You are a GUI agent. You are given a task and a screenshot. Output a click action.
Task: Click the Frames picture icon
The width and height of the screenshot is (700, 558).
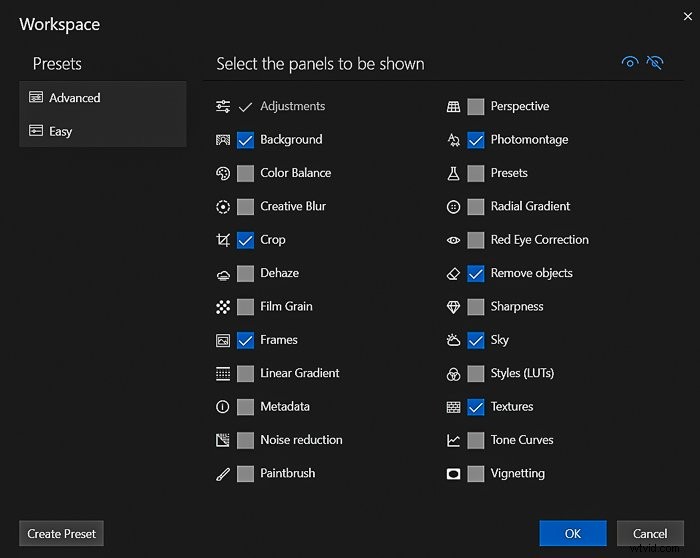pyautogui.click(x=223, y=340)
